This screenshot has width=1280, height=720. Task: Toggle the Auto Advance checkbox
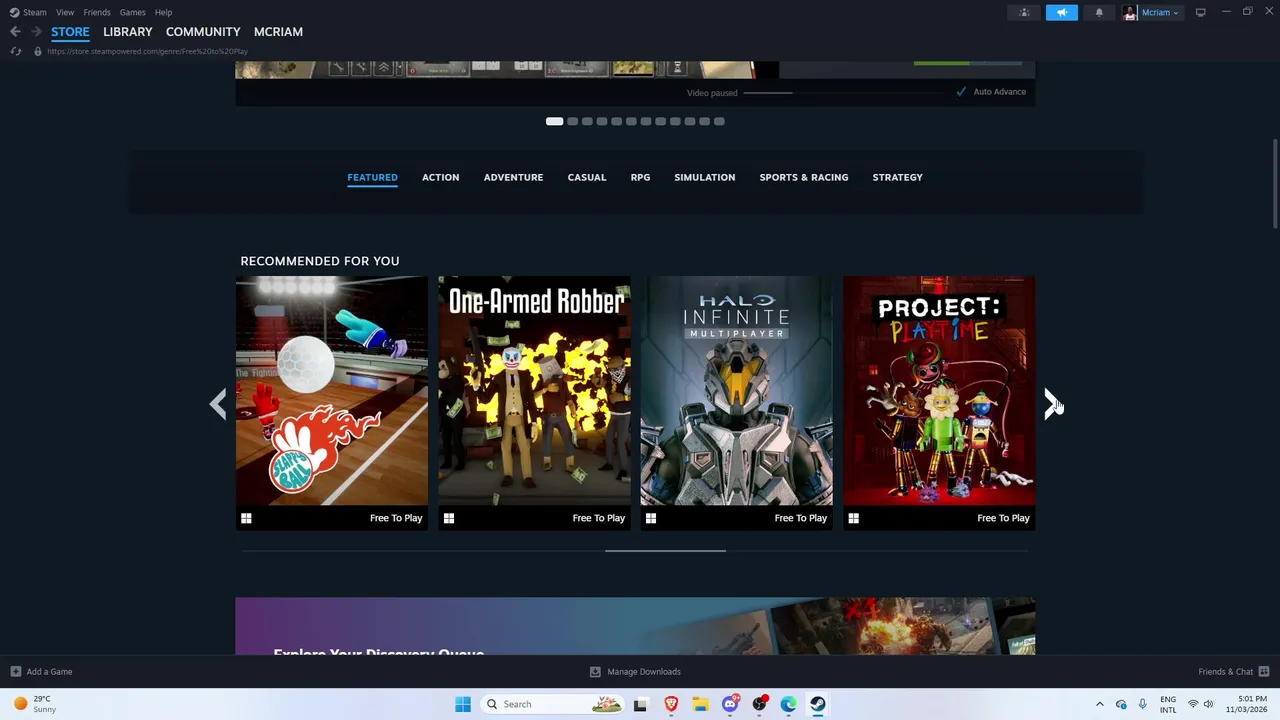pos(961,92)
